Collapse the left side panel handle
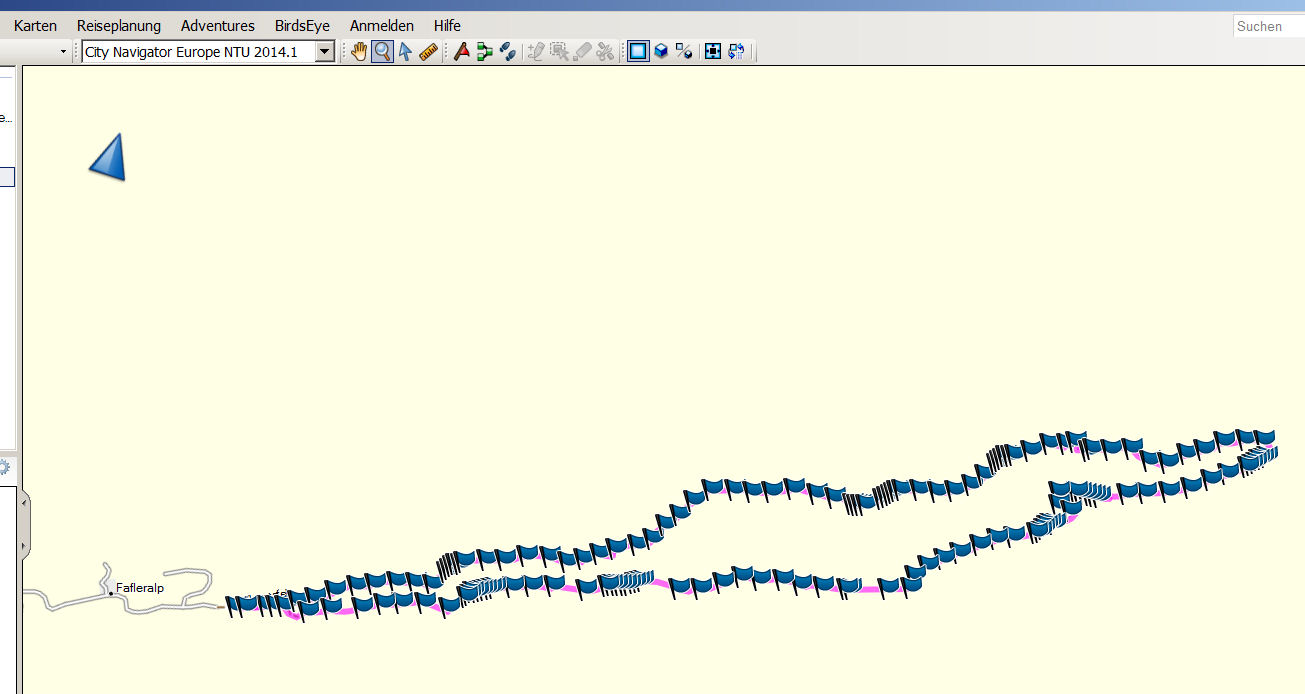This screenshot has height=694, width=1305. 25,526
